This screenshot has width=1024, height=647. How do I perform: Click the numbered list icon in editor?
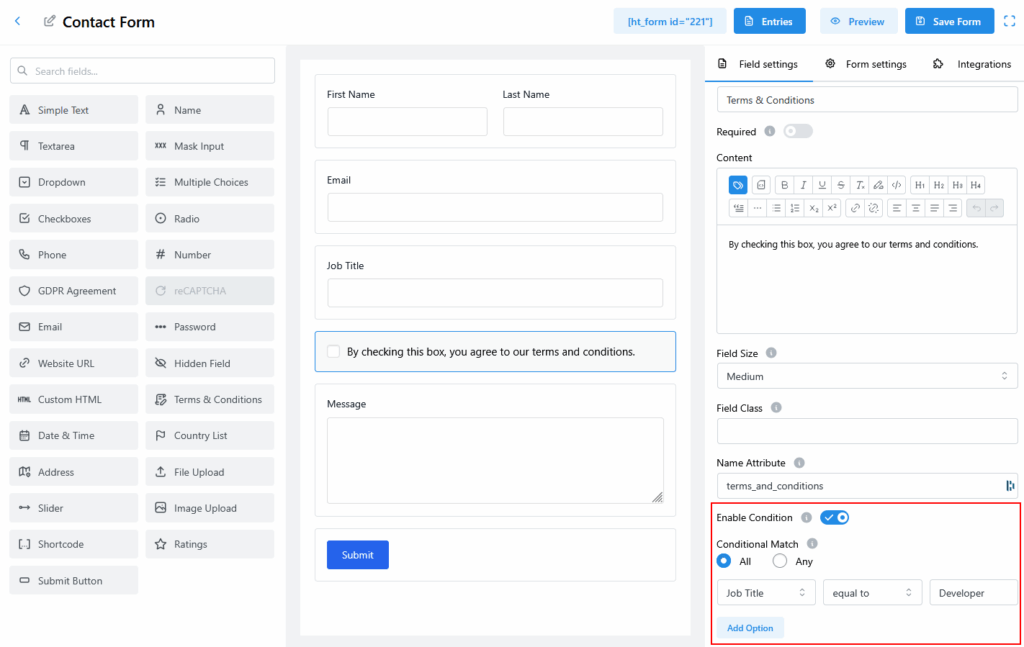click(795, 208)
